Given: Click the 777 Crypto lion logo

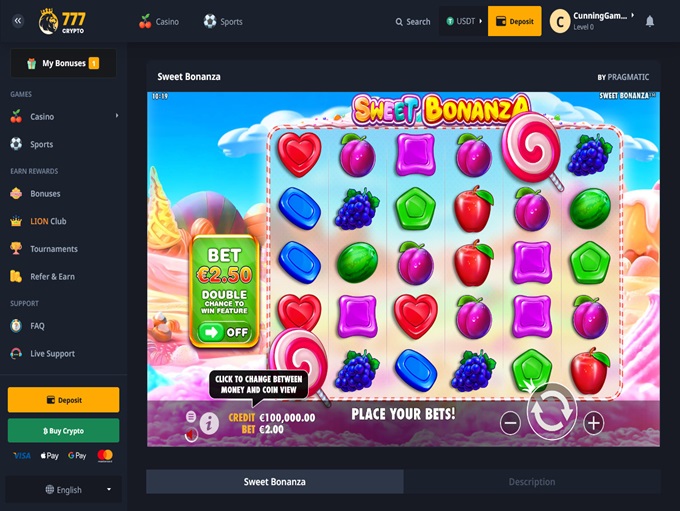Looking at the screenshot, I should click(62, 21).
